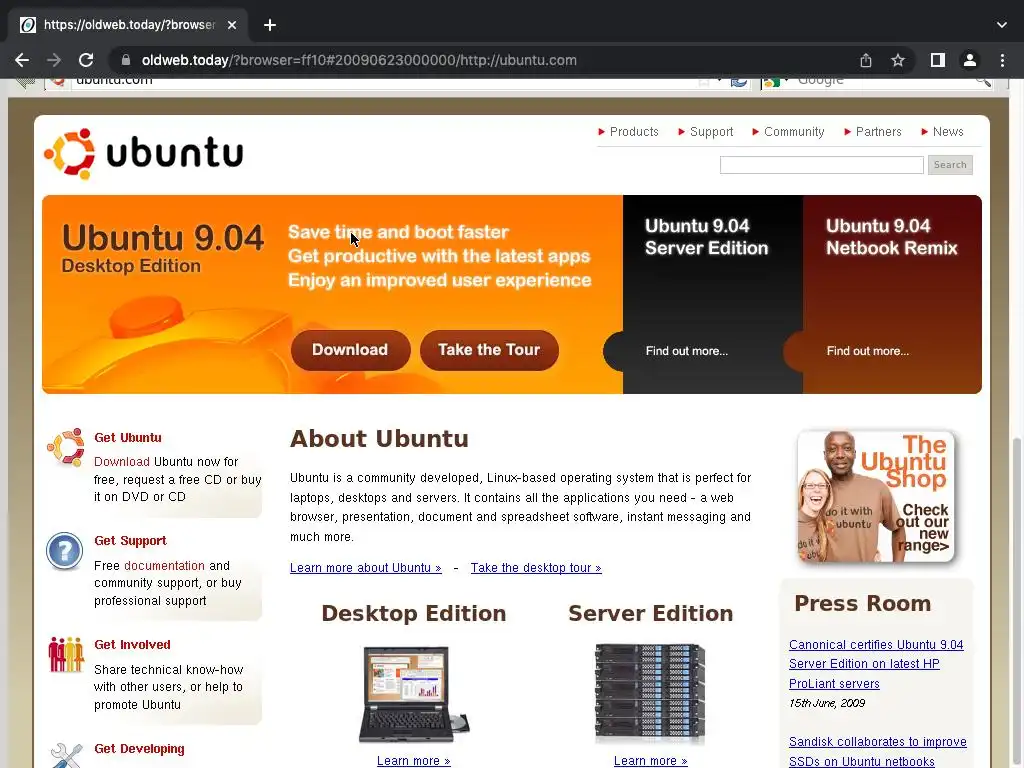The width and height of the screenshot is (1024, 768).
Task: Open Take the desktop tour link
Action: point(536,568)
